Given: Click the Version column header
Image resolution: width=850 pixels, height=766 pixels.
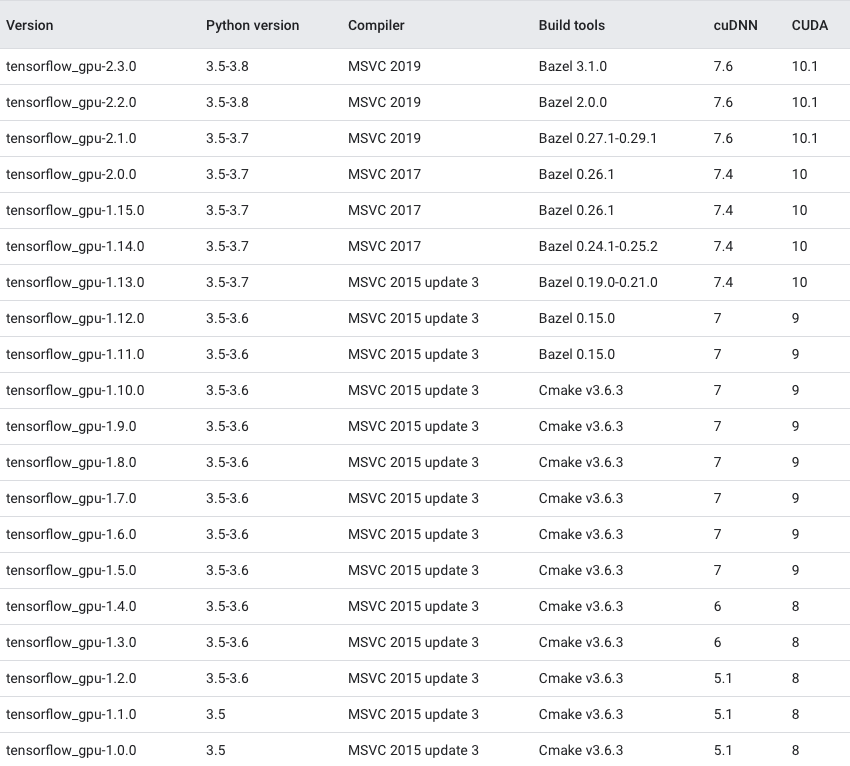Looking at the screenshot, I should pos(30,25).
